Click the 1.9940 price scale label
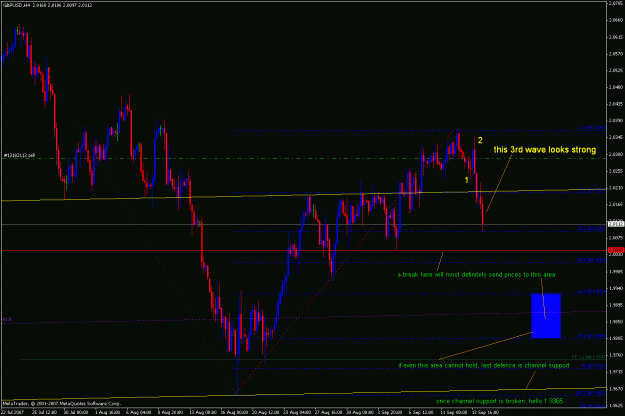 [x=616, y=288]
